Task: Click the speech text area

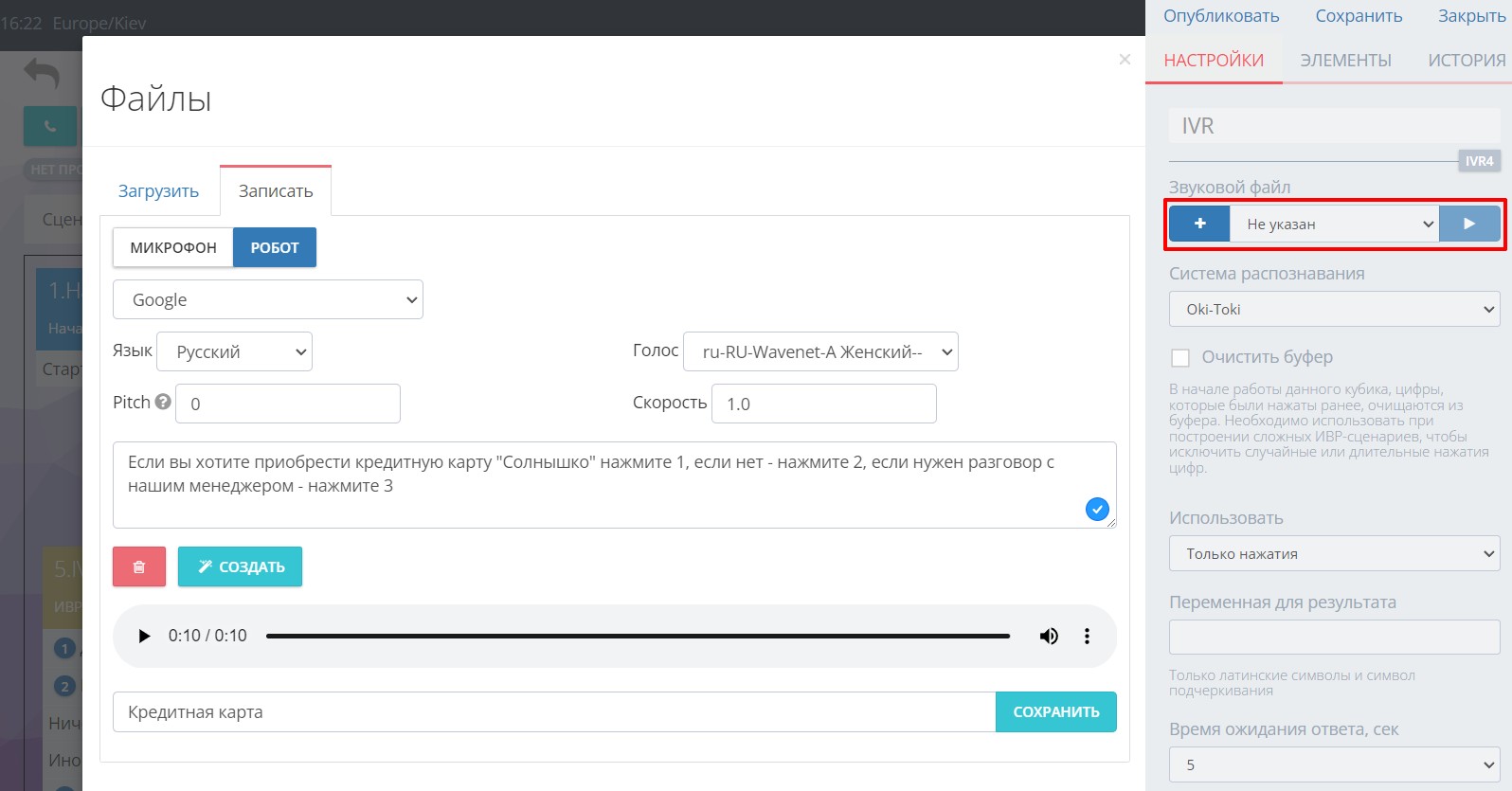Action: (615, 485)
